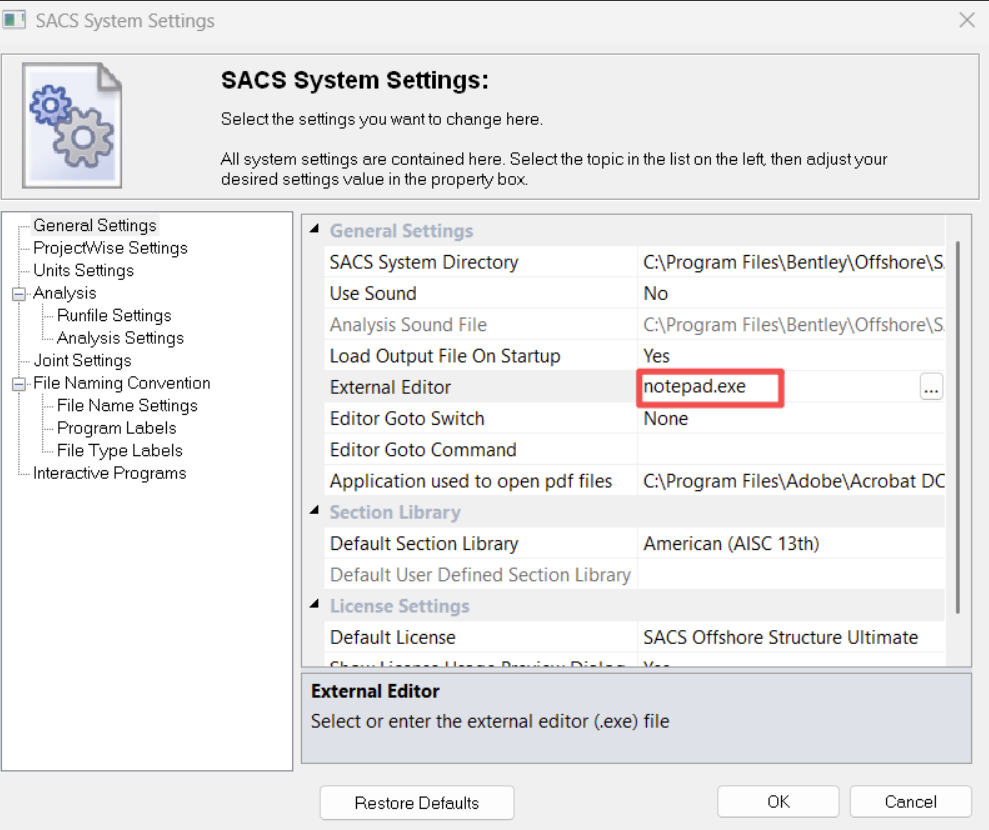This screenshot has width=989, height=830.
Task: Collapse the Analysis tree node
Action: click(x=18, y=294)
